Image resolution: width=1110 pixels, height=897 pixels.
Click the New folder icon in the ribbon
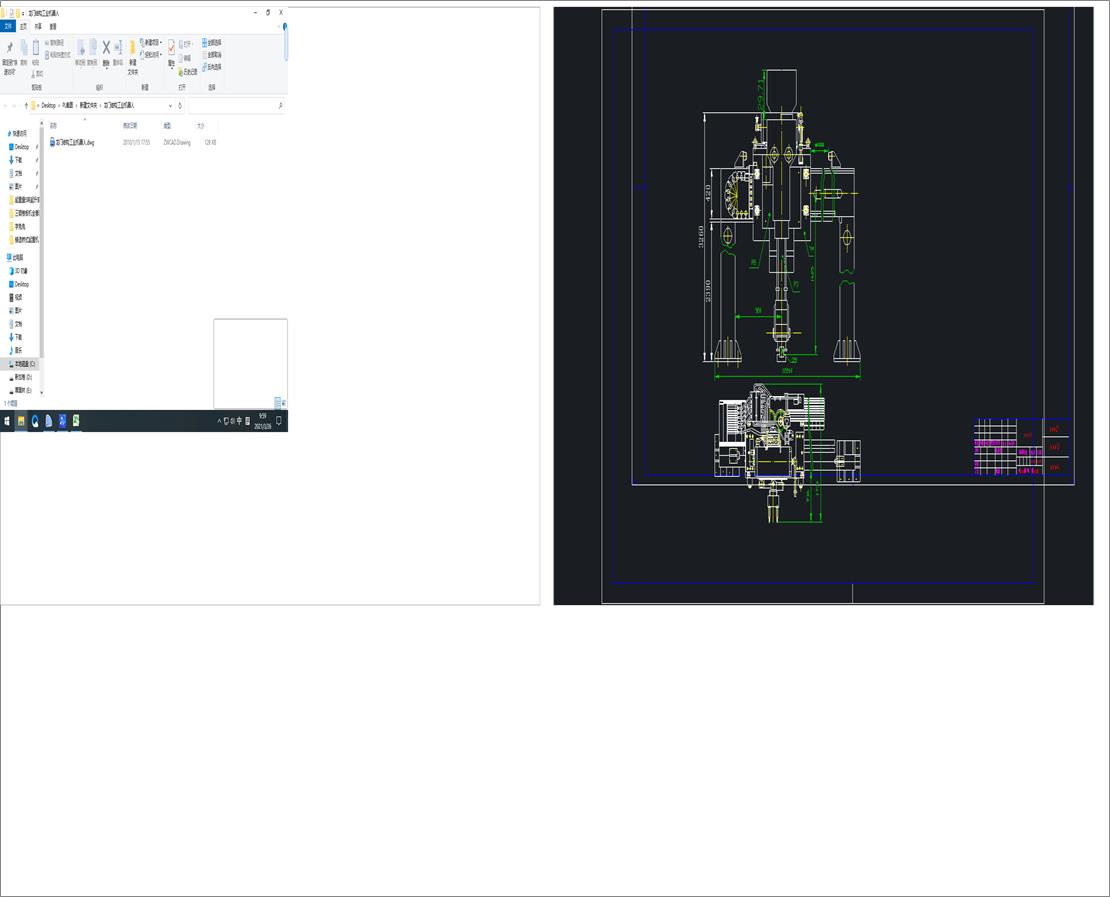coord(132,48)
